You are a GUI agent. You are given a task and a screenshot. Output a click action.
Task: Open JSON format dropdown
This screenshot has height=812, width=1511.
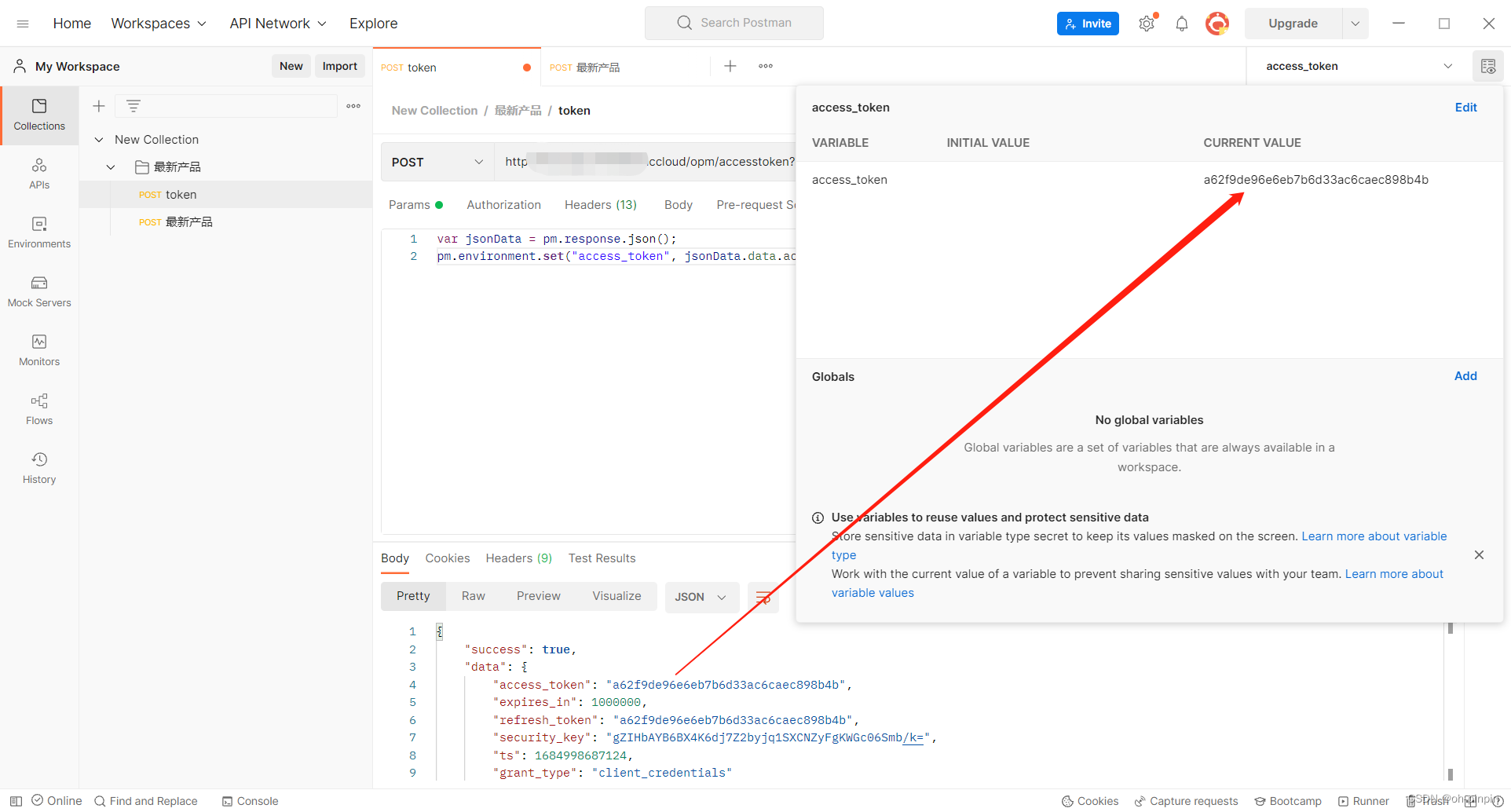pos(702,597)
